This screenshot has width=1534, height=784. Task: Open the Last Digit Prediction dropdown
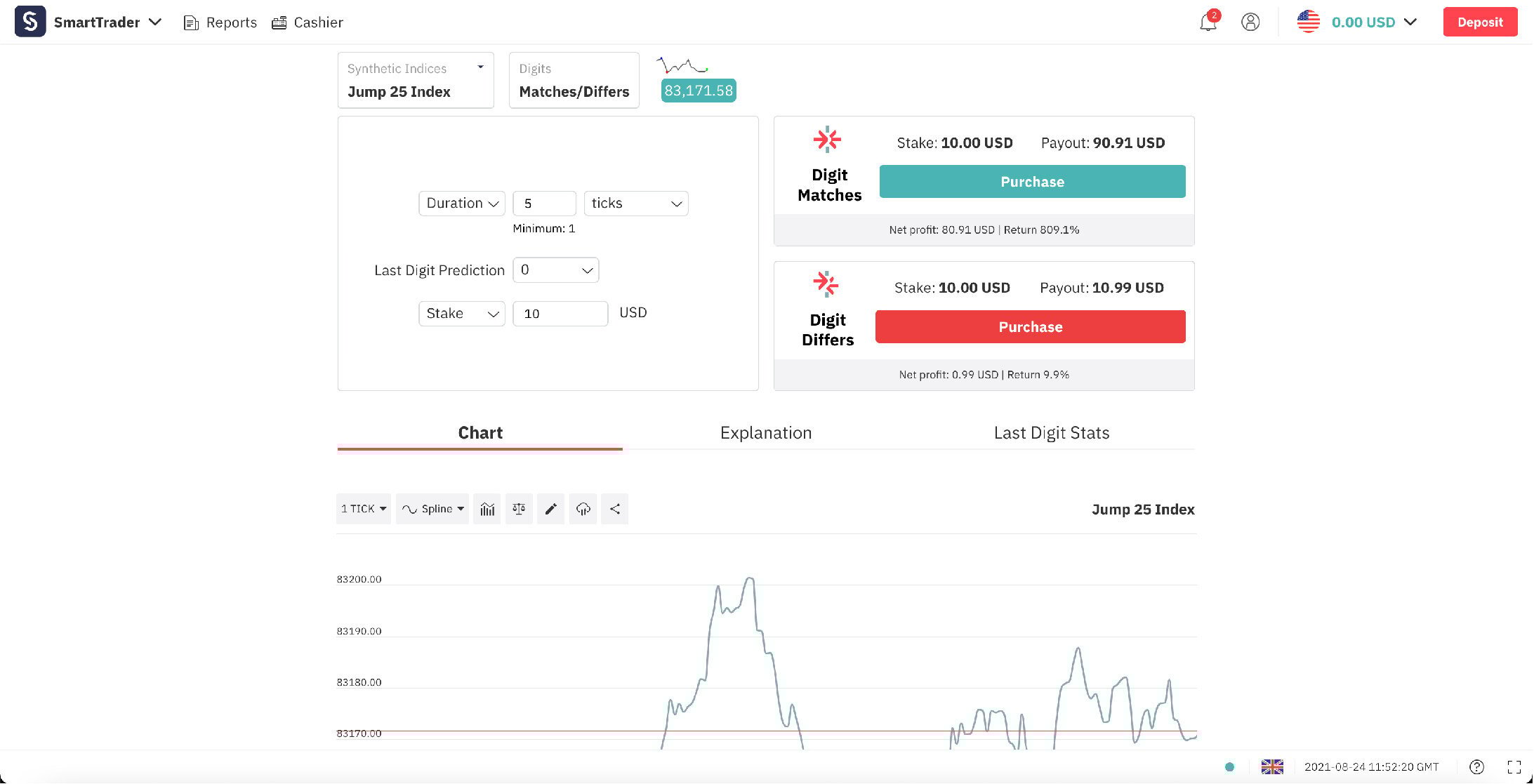tap(555, 270)
